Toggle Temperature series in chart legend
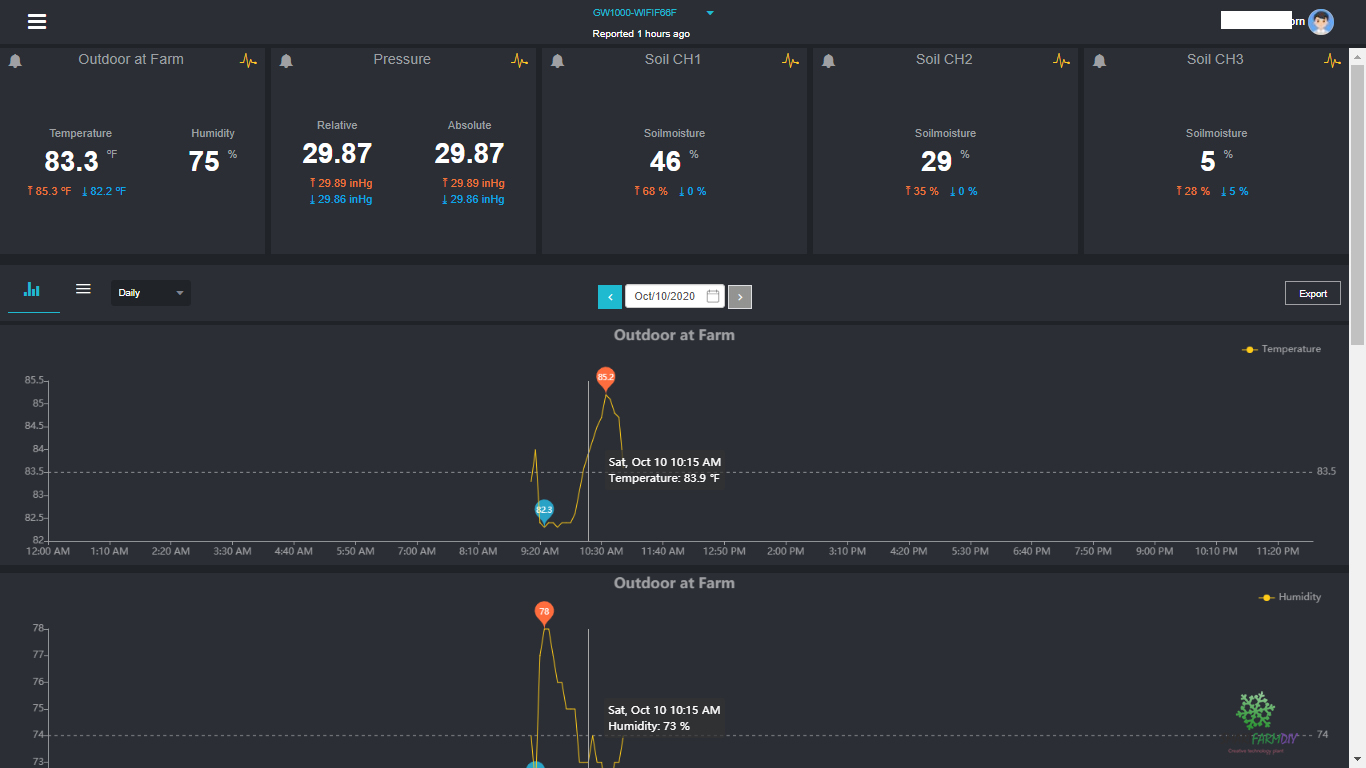Screen dimensions: 1366x768 point(1281,349)
